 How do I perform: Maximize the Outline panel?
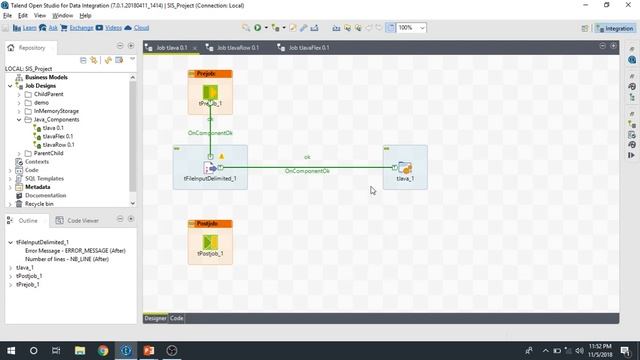(131, 219)
